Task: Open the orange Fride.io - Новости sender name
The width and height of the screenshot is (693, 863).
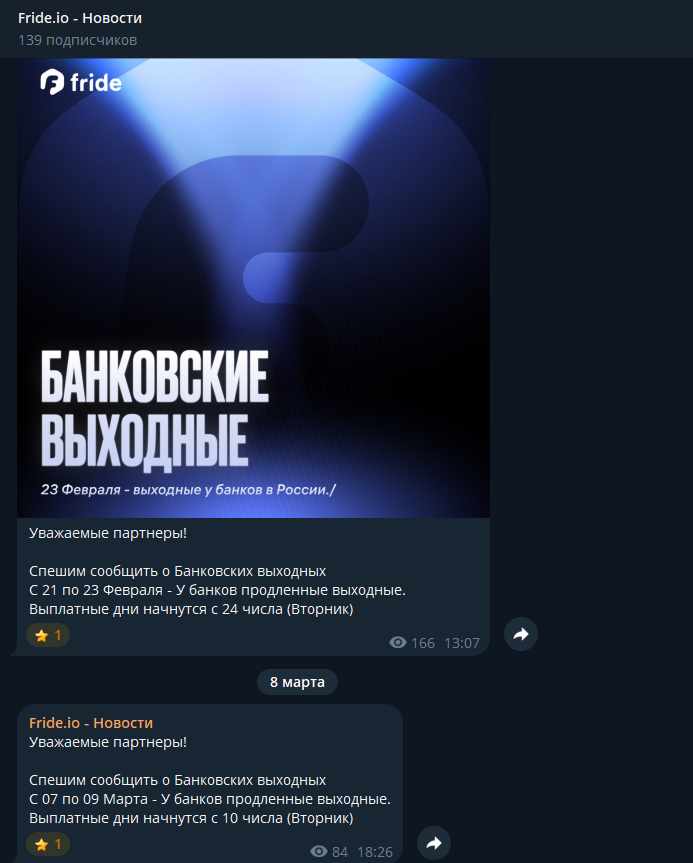Action: point(91,723)
